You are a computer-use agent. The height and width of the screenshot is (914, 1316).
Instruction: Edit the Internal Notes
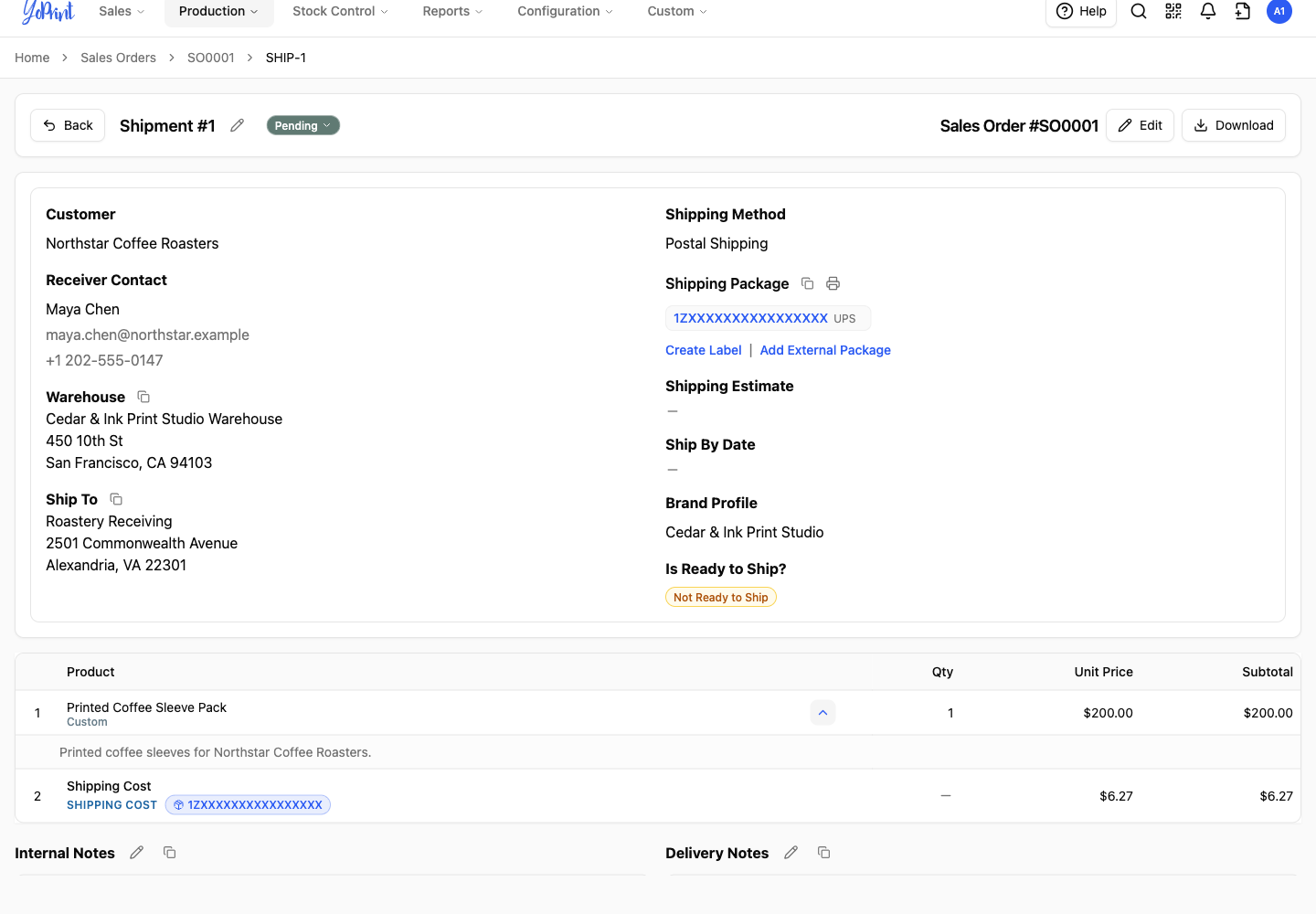[137, 853]
